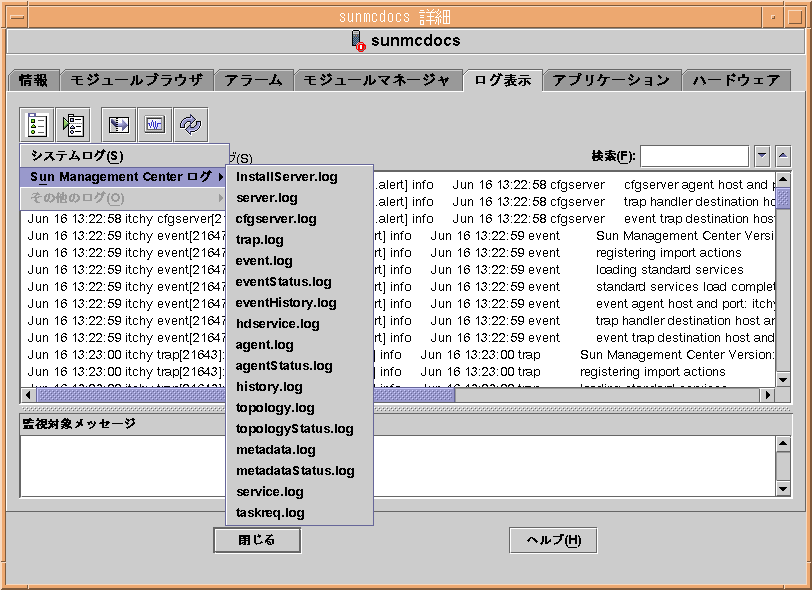Pick service.log from submenu

[x=299, y=492]
